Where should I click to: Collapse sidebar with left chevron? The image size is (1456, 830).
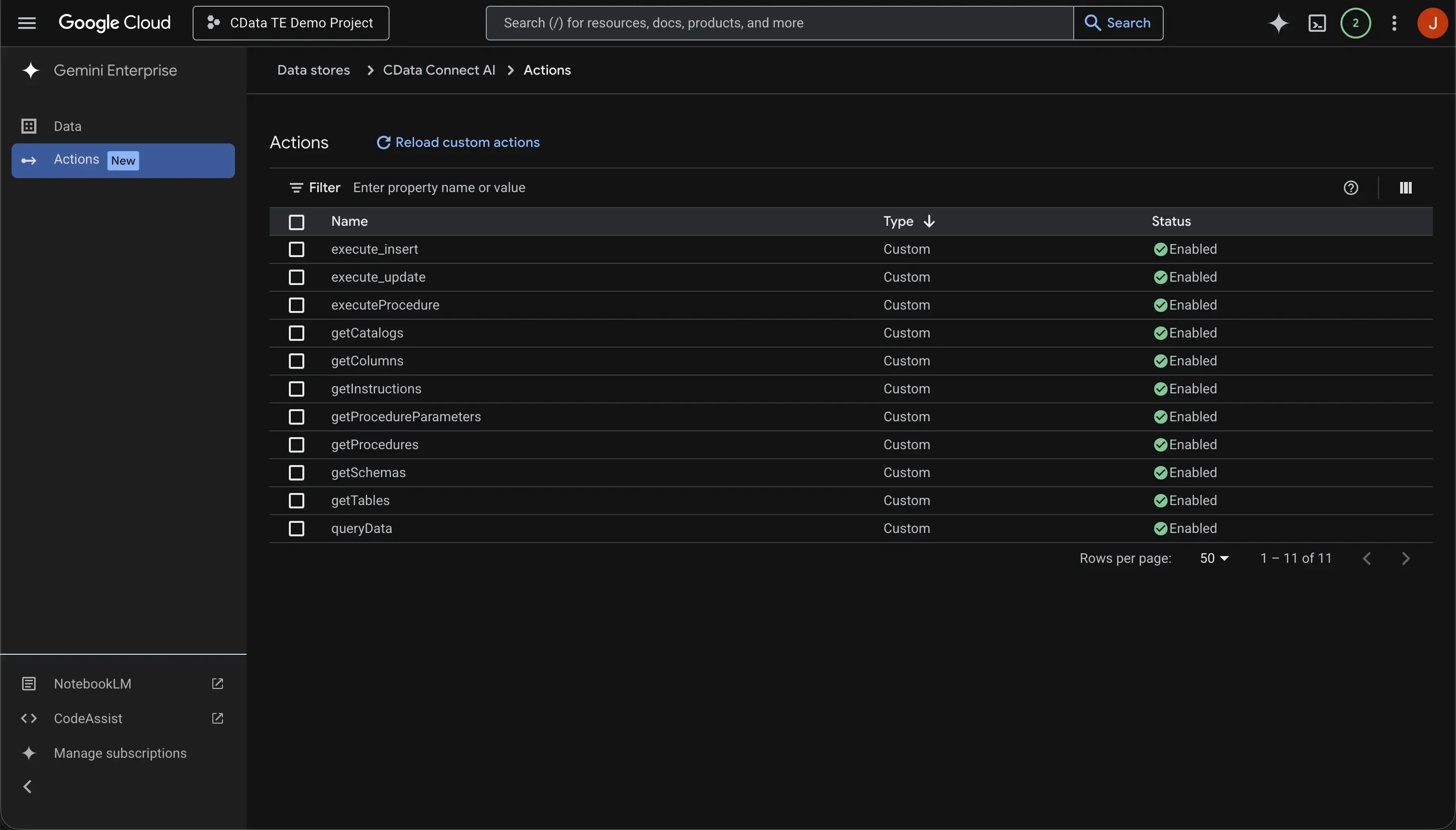click(27, 787)
